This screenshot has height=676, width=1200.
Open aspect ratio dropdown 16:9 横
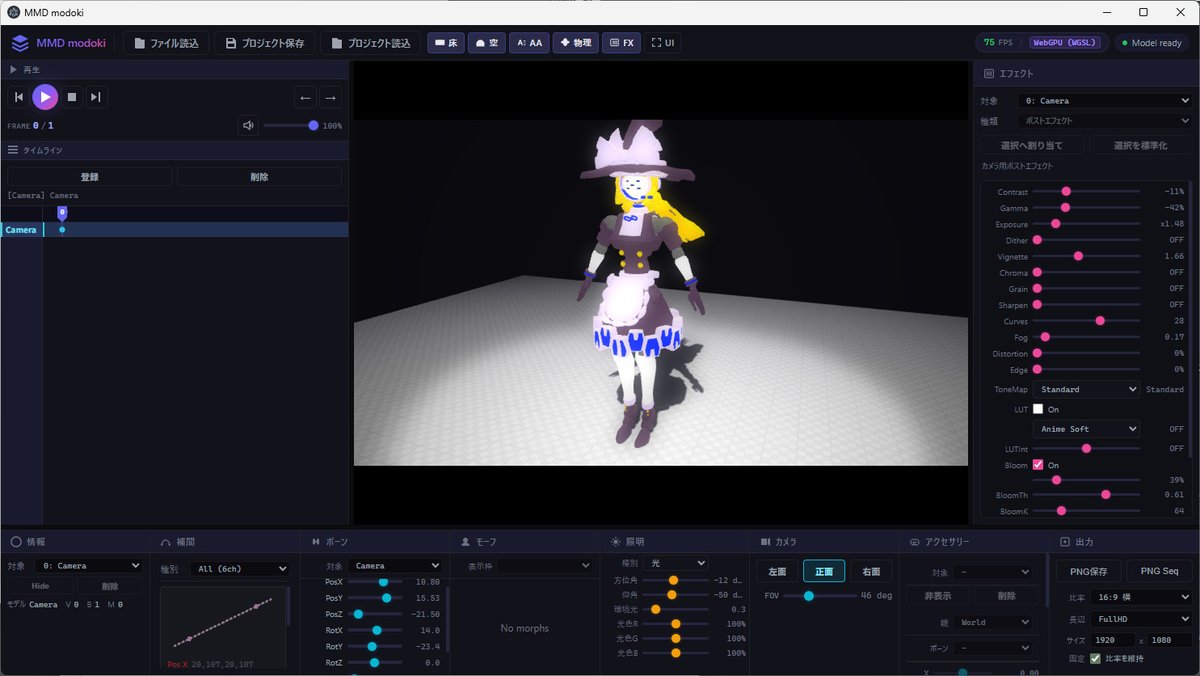click(1142, 597)
